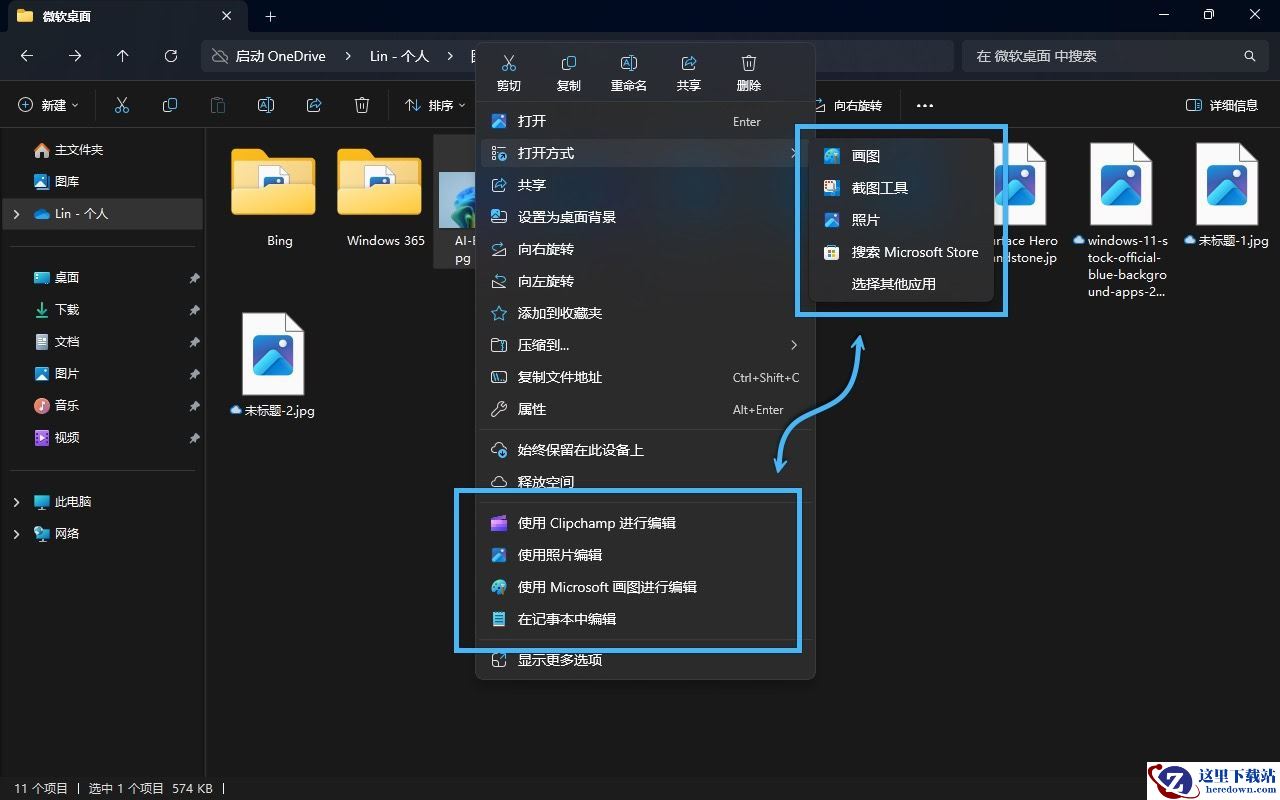This screenshot has height=800, width=1280.
Task: Open 主文件夹 in the sidebar
Action: 79,150
